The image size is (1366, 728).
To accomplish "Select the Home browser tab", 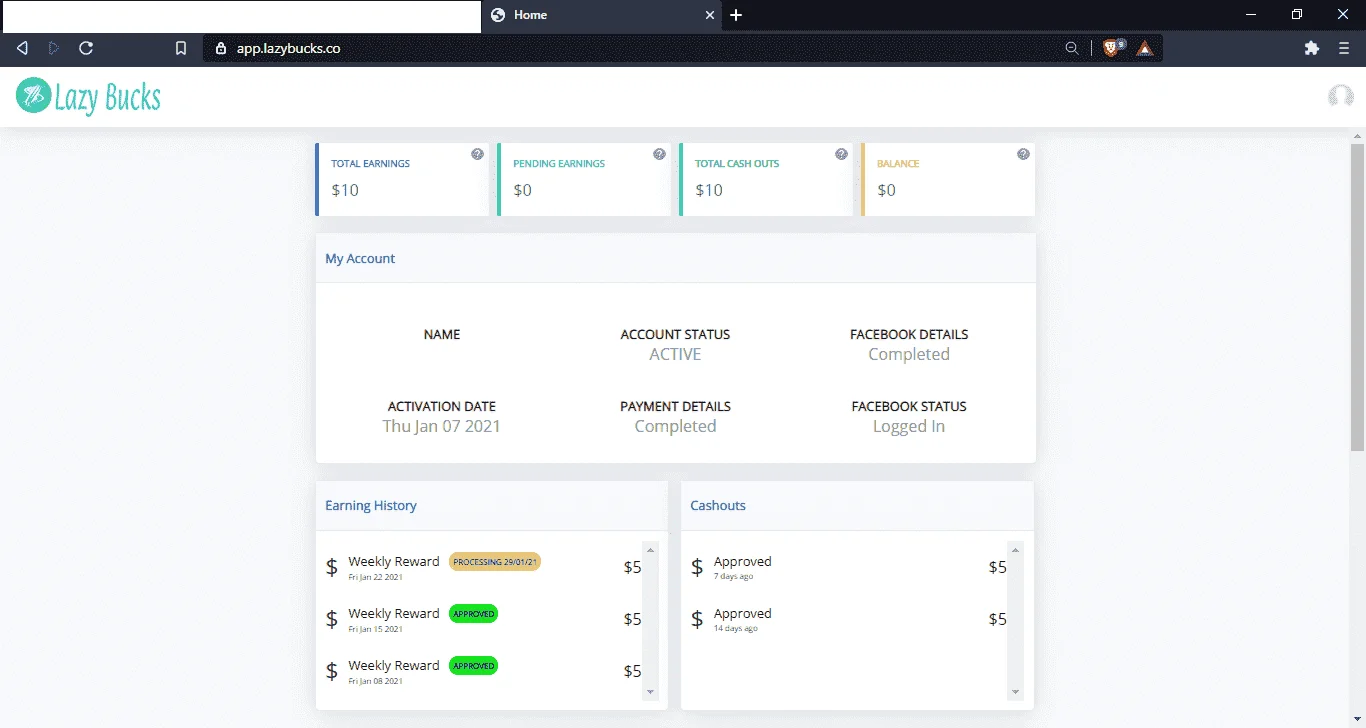I will pyautogui.click(x=601, y=15).
